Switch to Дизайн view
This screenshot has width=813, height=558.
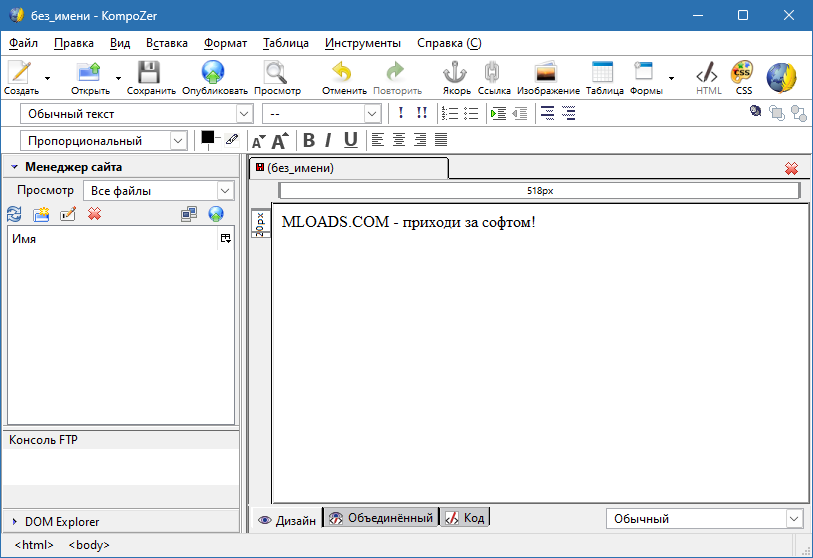click(x=287, y=520)
